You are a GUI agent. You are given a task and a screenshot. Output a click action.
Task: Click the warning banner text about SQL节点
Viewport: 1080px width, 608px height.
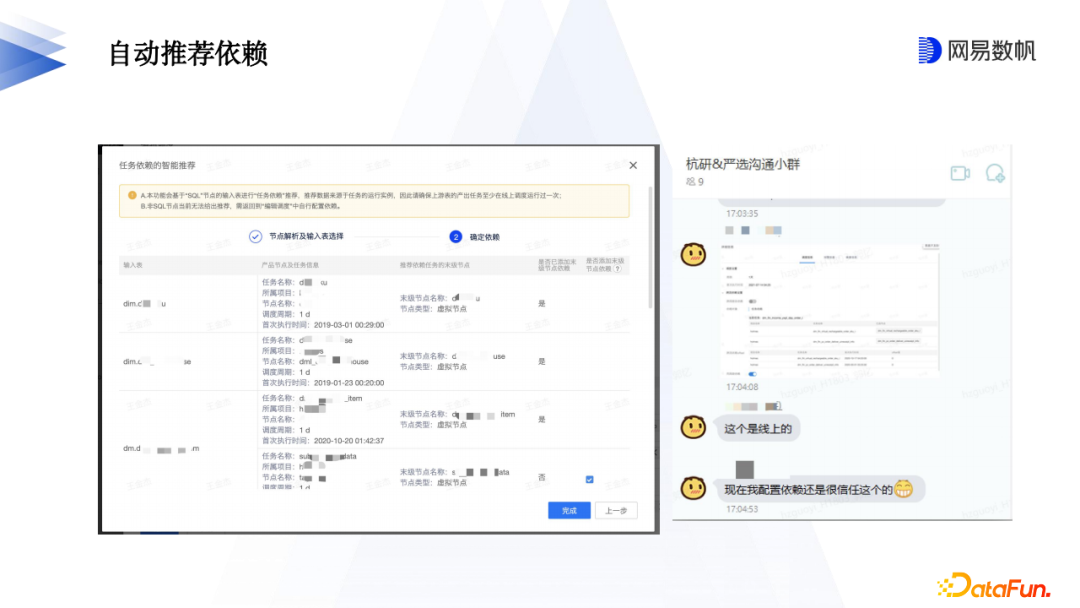pos(351,200)
